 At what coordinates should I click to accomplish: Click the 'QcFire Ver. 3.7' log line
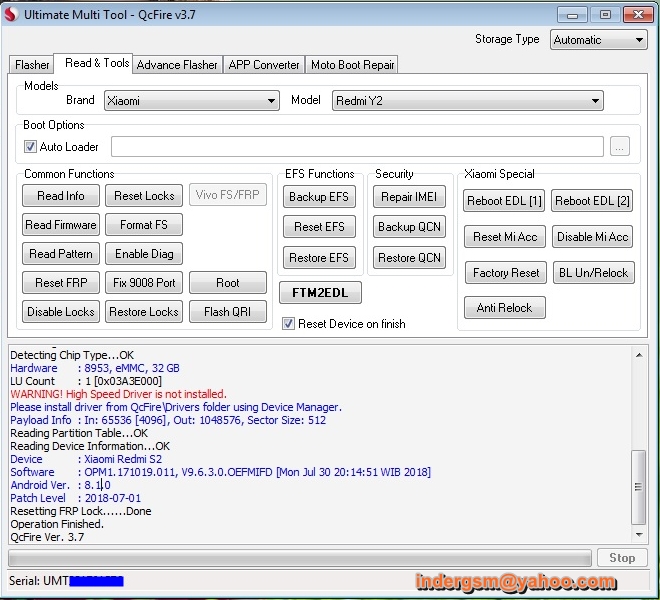47,537
